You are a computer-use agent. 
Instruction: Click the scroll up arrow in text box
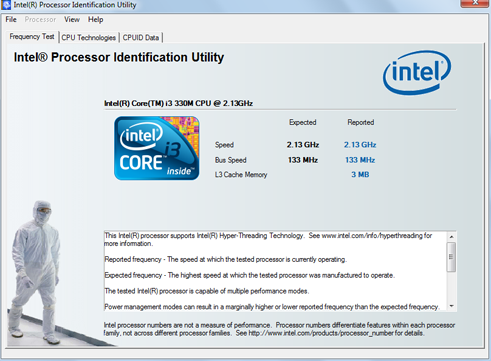452,236
